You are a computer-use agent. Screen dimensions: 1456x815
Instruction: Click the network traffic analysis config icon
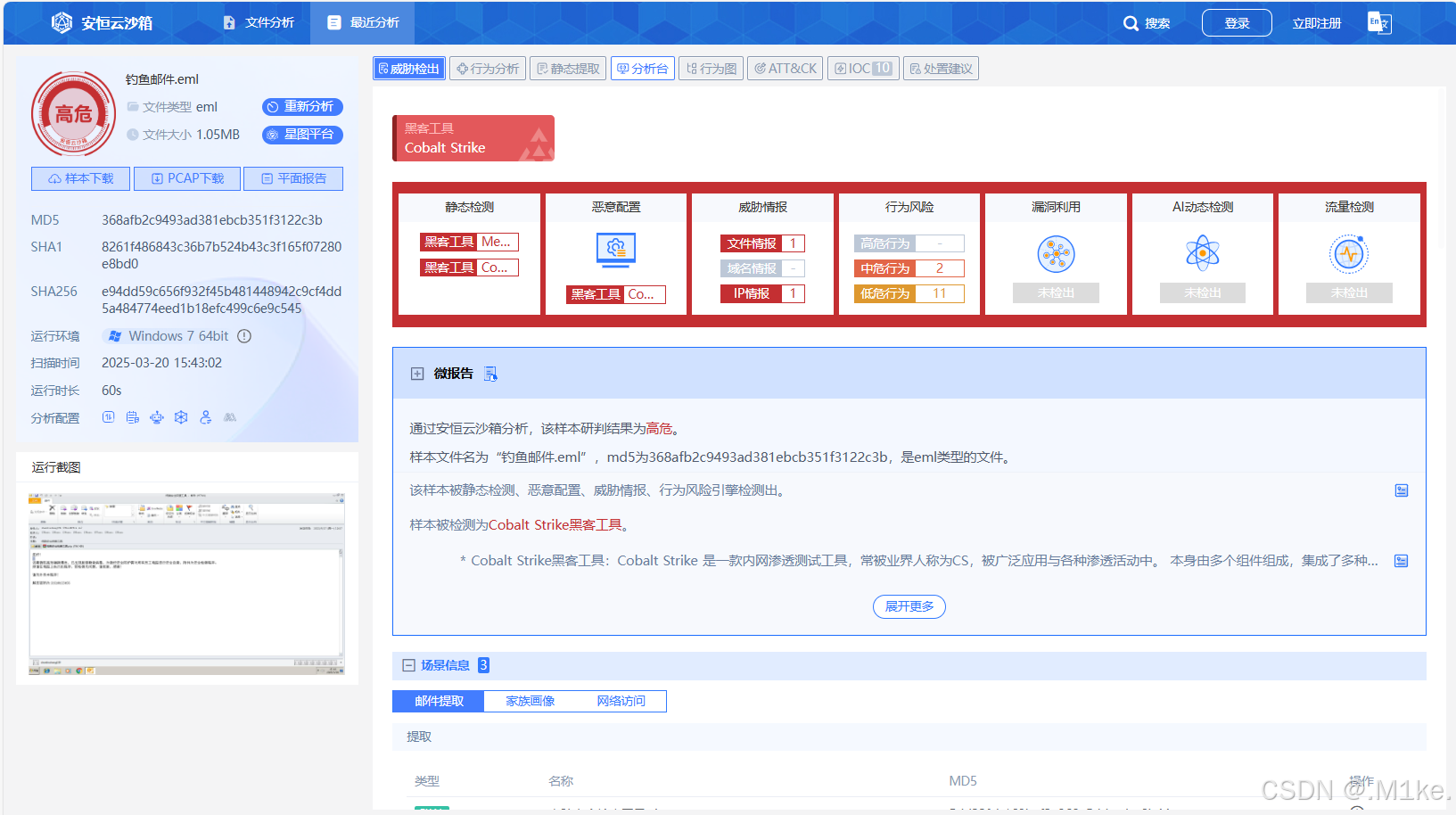pos(109,416)
